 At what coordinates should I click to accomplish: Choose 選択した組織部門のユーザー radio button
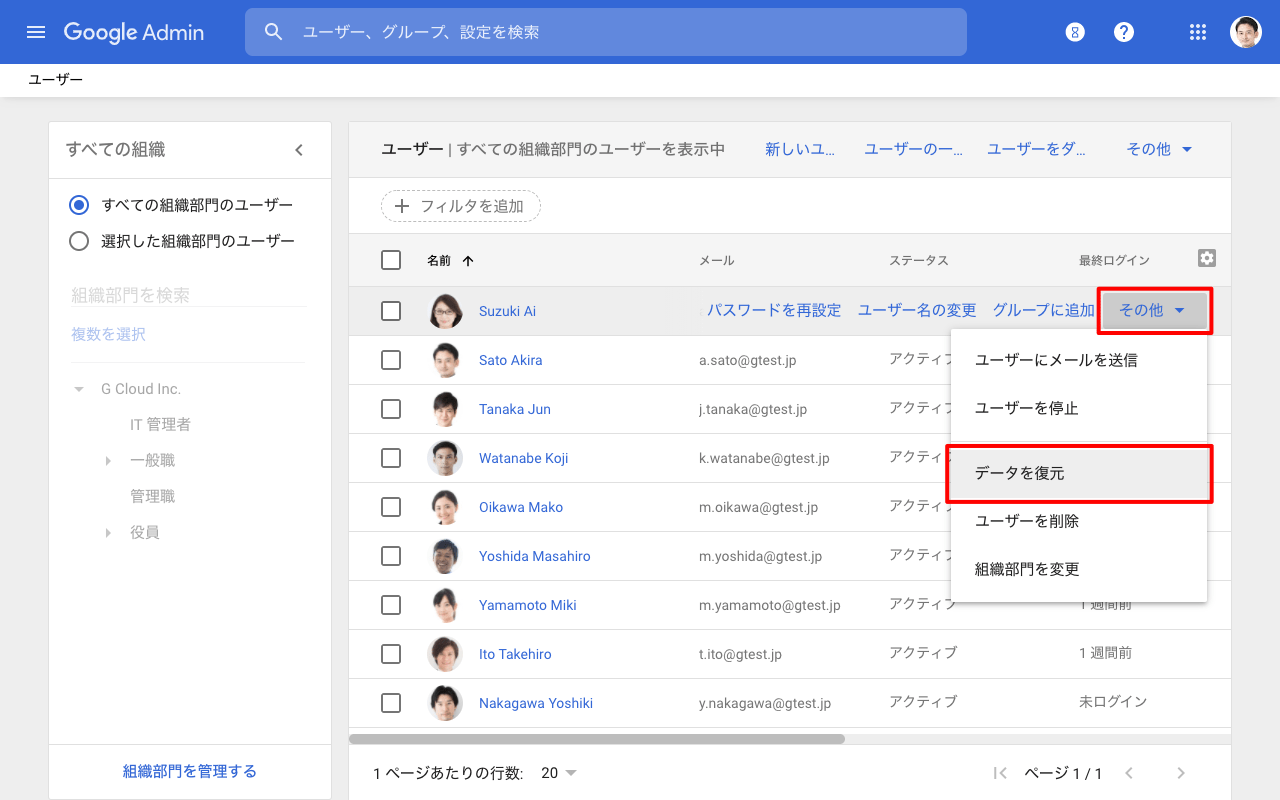click(x=79, y=241)
